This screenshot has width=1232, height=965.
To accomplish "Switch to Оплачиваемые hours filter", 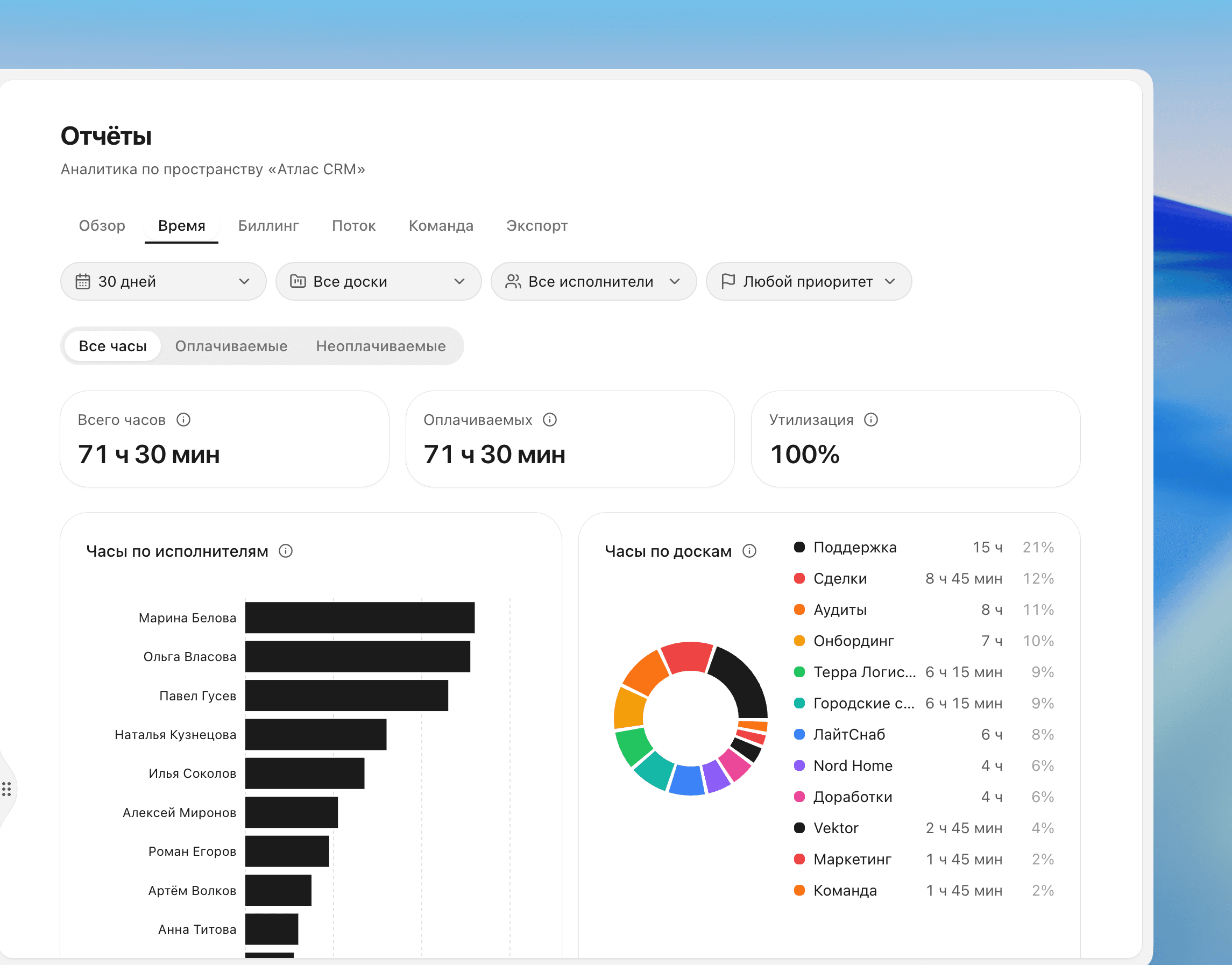I will [231, 346].
